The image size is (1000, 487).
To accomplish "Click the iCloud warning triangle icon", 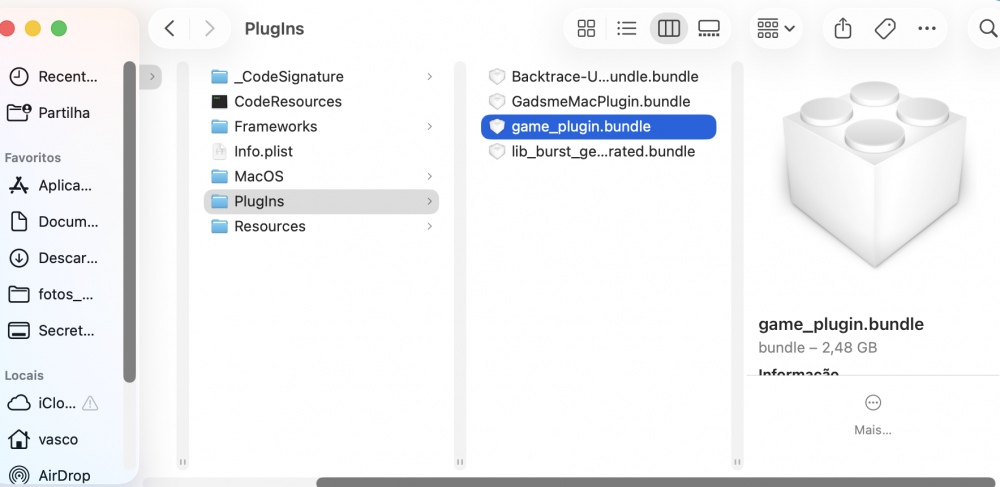I will (x=91, y=403).
